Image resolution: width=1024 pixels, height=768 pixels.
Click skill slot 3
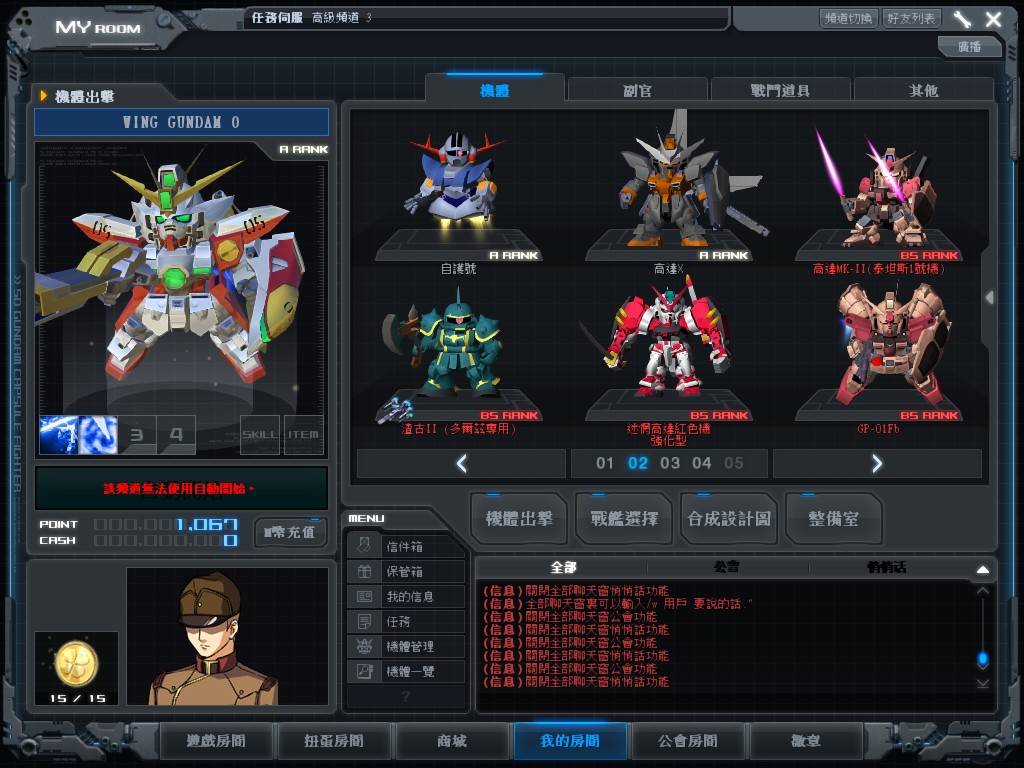click(137, 434)
